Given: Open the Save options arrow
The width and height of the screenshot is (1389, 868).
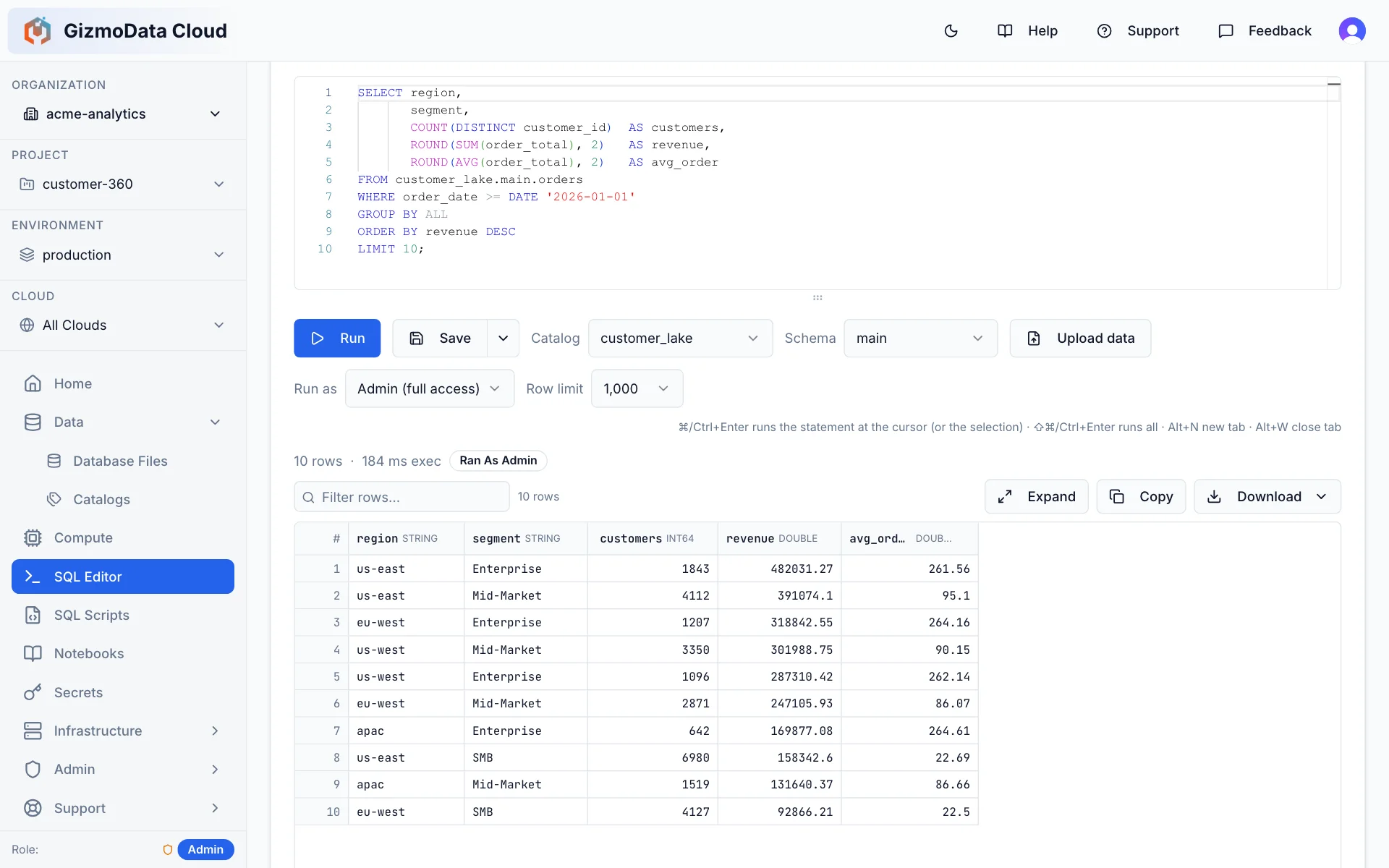Looking at the screenshot, I should 504,338.
